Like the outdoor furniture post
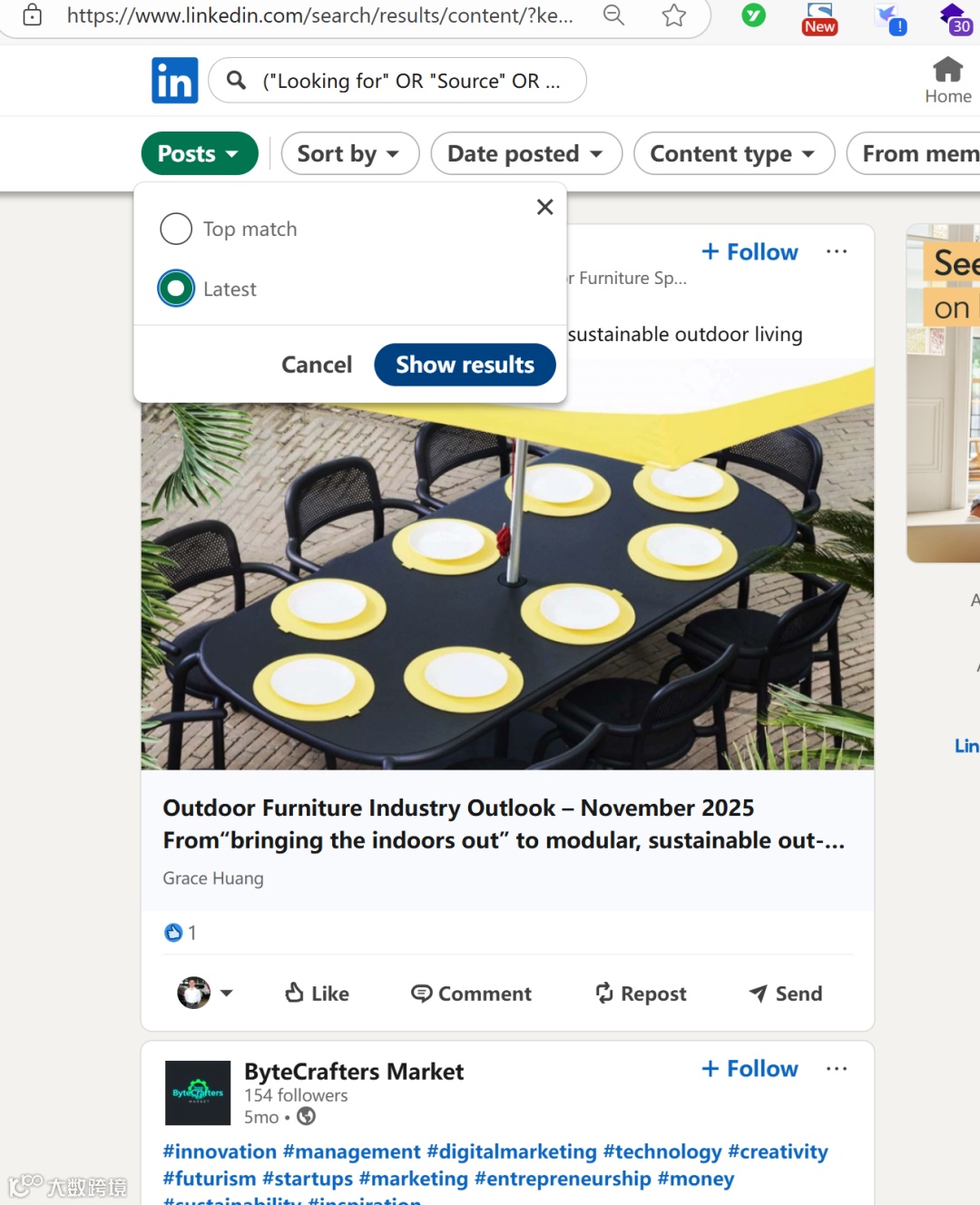 coord(318,994)
